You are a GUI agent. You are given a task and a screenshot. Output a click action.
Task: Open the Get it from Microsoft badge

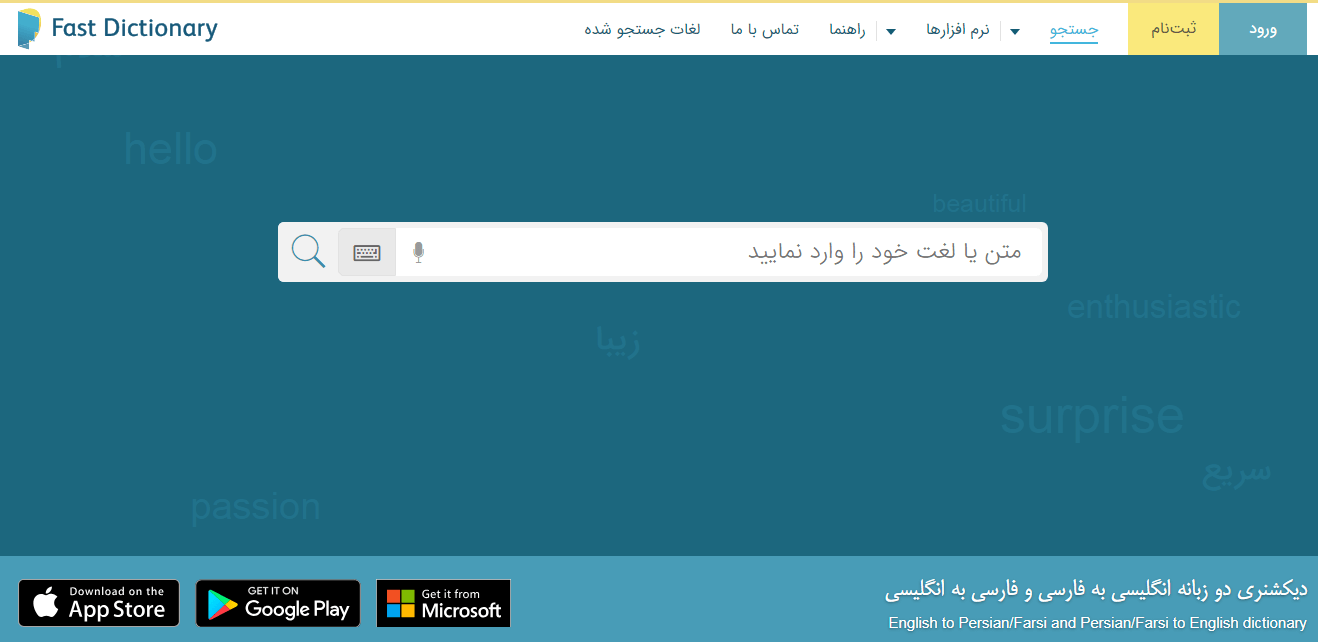click(443, 603)
